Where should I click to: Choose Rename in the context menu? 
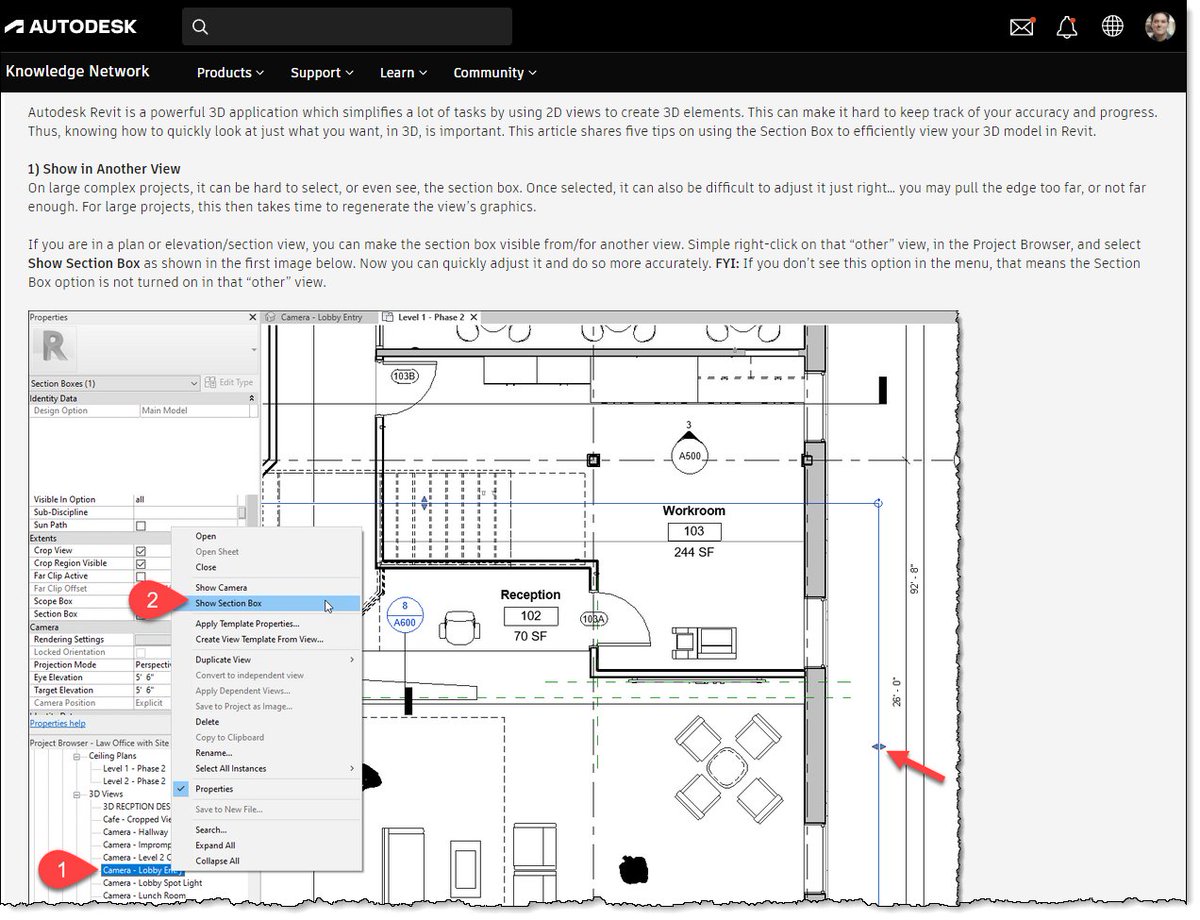(x=213, y=753)
